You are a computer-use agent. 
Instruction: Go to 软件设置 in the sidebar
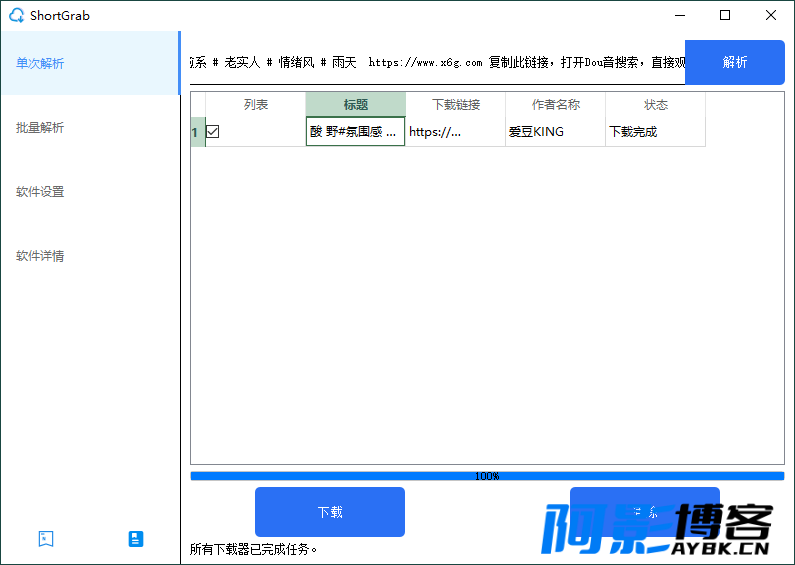click(x=40, y=191)
